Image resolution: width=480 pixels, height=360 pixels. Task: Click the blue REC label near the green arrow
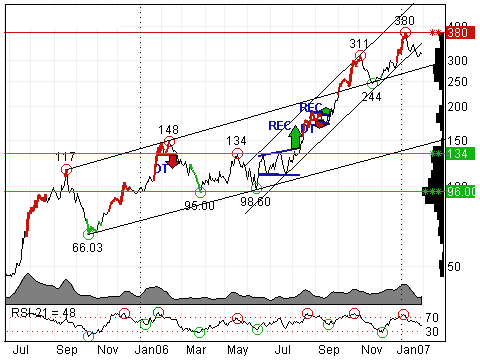click(x=280, y=126)
